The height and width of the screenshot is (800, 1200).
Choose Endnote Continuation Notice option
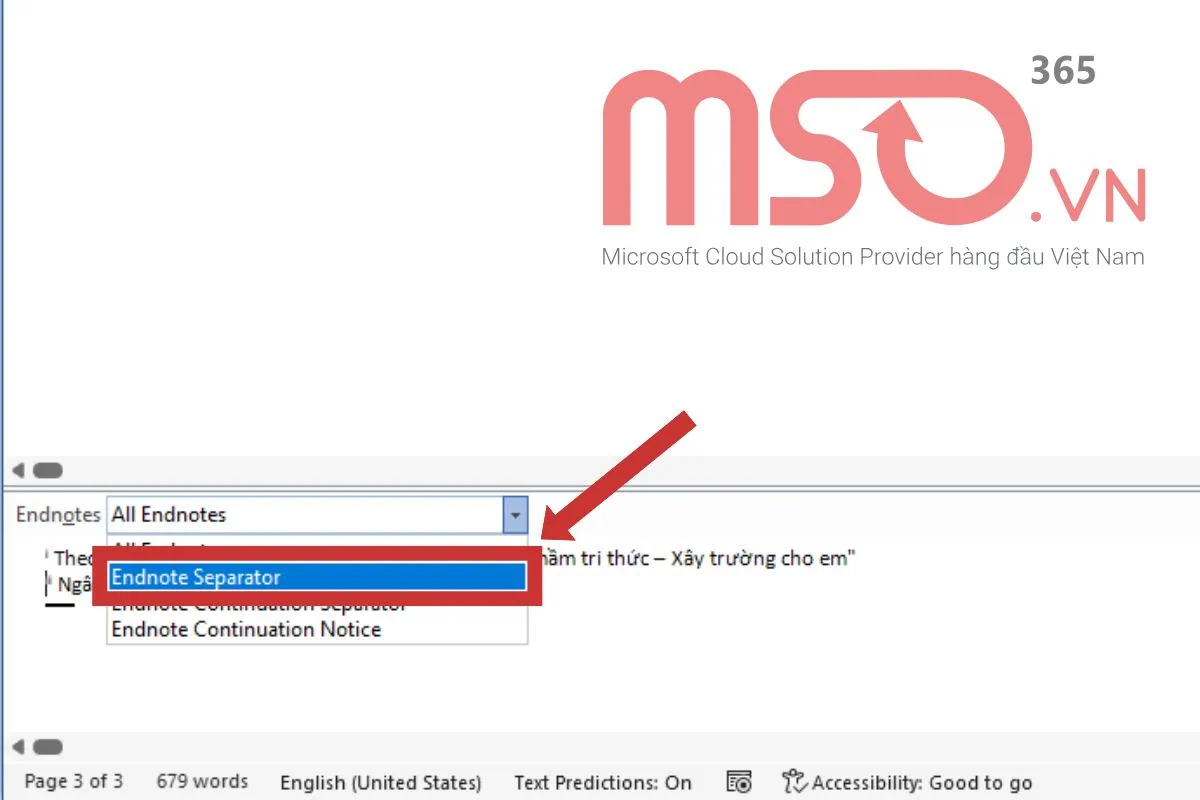coord(246,629)
